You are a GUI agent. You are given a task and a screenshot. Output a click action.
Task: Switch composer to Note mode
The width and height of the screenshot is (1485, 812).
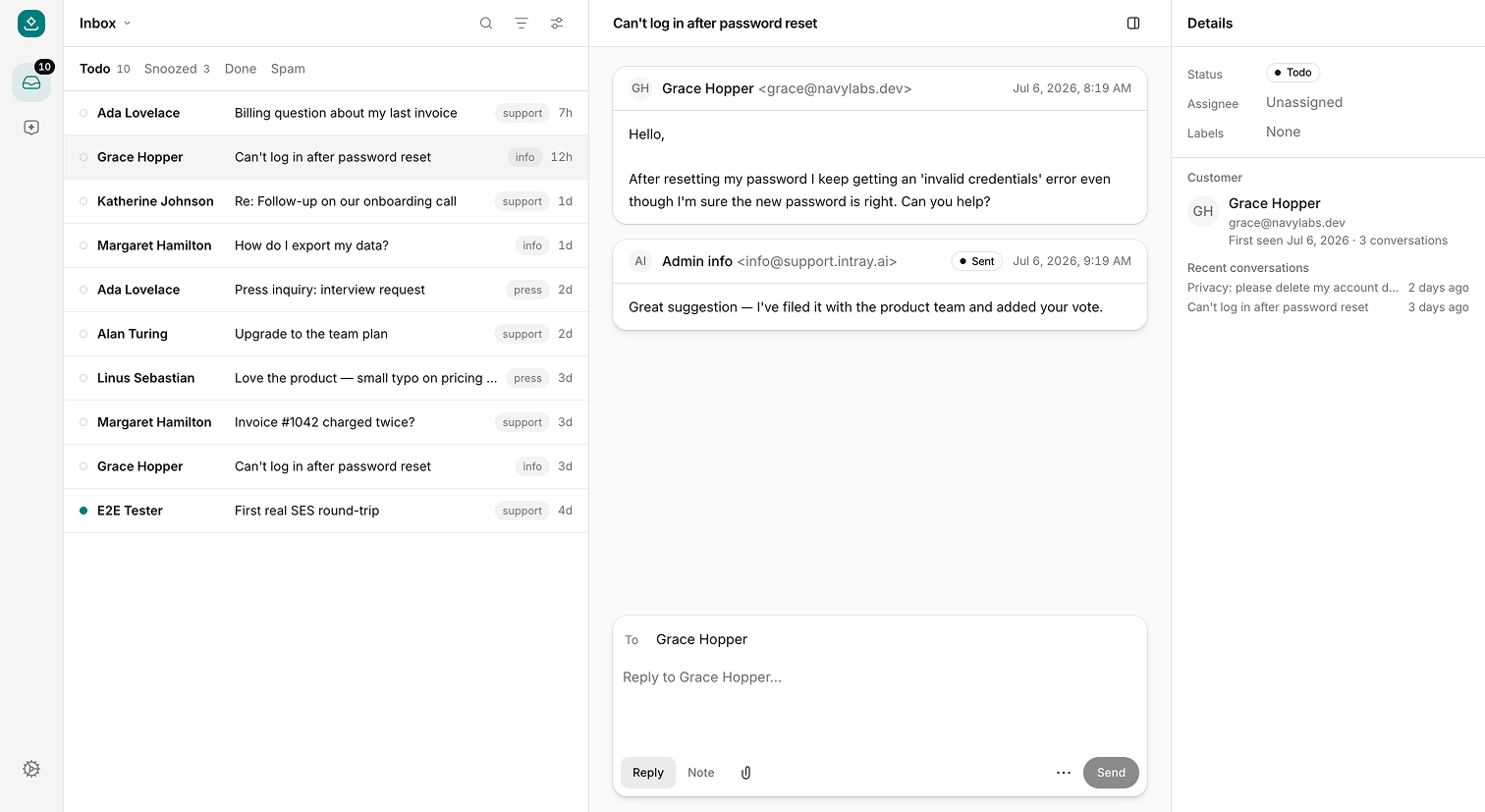tap(701, 773)
